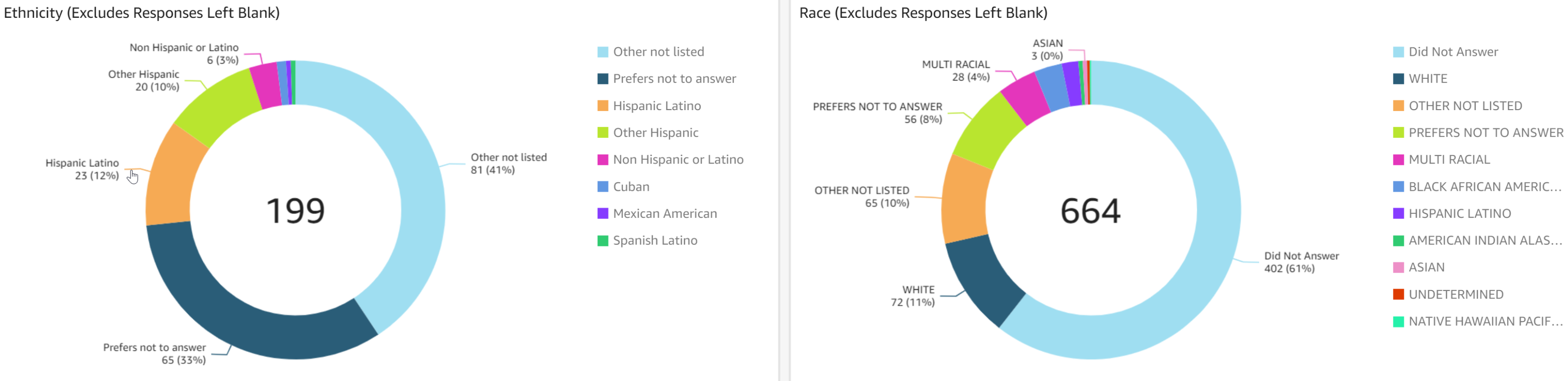Image resolution: width=1568 pixels, height=381 pixels.
Task: Click the ASIAN legend item
Action: point(1426,268)
